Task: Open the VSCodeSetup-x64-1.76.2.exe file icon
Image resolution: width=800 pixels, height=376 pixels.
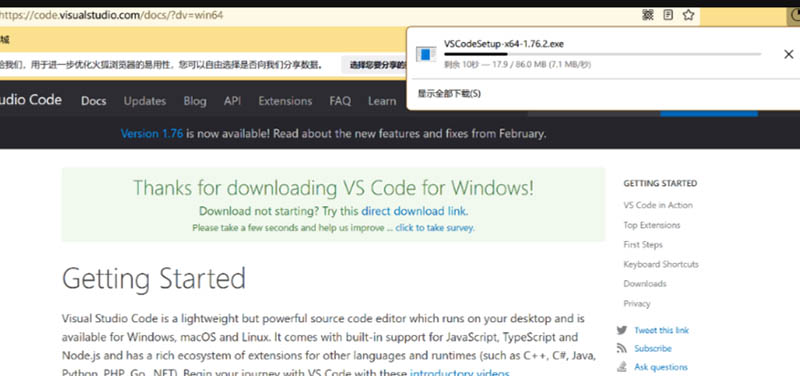Action: [x=426, y=54]
